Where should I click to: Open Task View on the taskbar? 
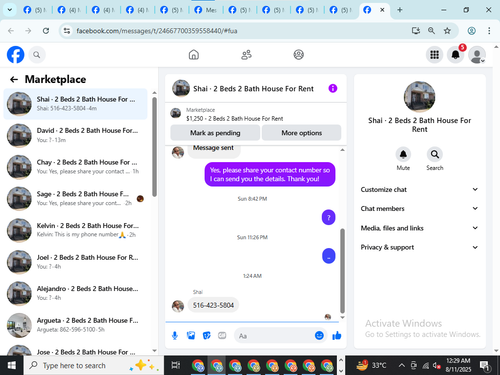click(x=176, y=365)
